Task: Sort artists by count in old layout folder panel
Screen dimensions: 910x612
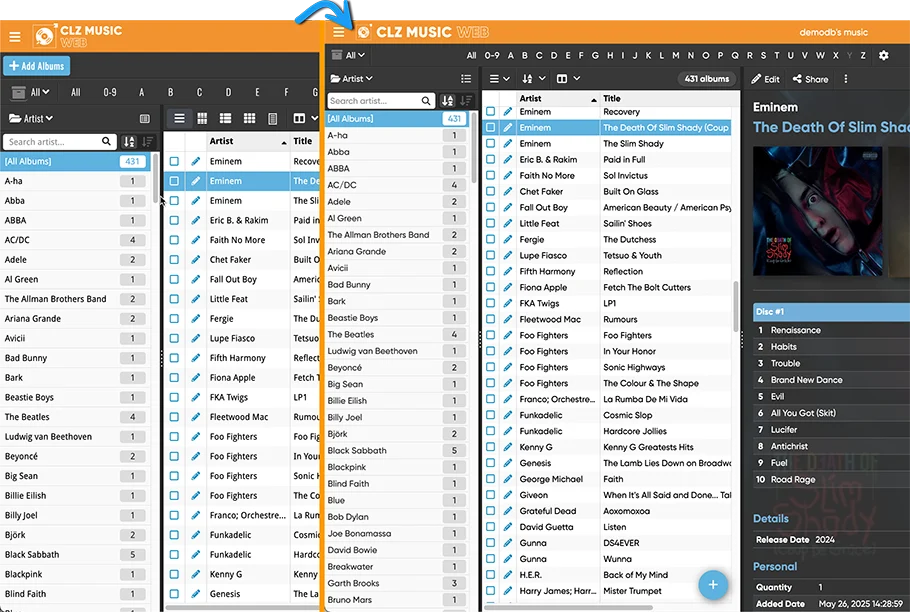Action: pos(147,142)
